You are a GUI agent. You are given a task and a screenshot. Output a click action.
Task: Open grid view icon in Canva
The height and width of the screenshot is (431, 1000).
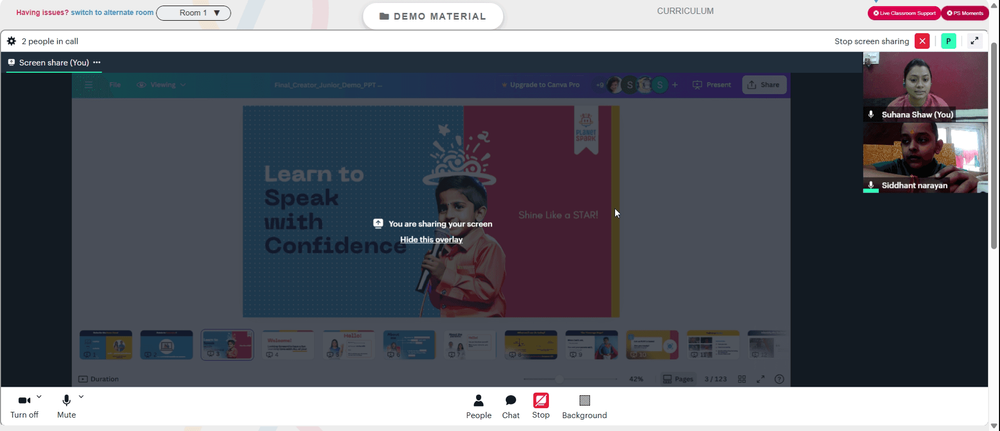pyautogui.click(x=742, y=379)
